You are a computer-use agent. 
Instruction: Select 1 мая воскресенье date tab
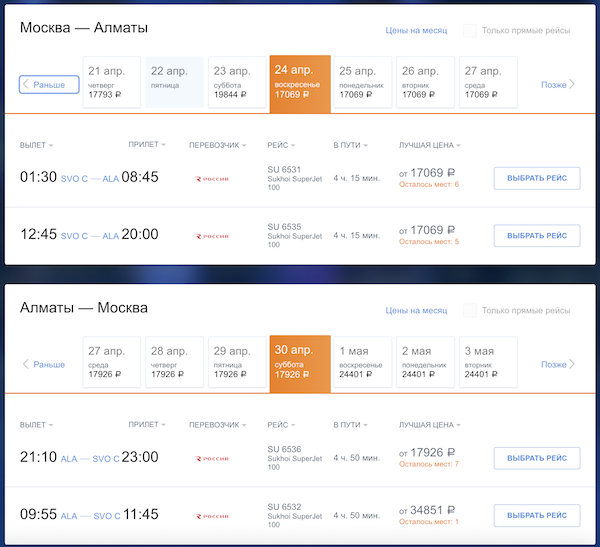pyautogui.click(x=363, y=362)
